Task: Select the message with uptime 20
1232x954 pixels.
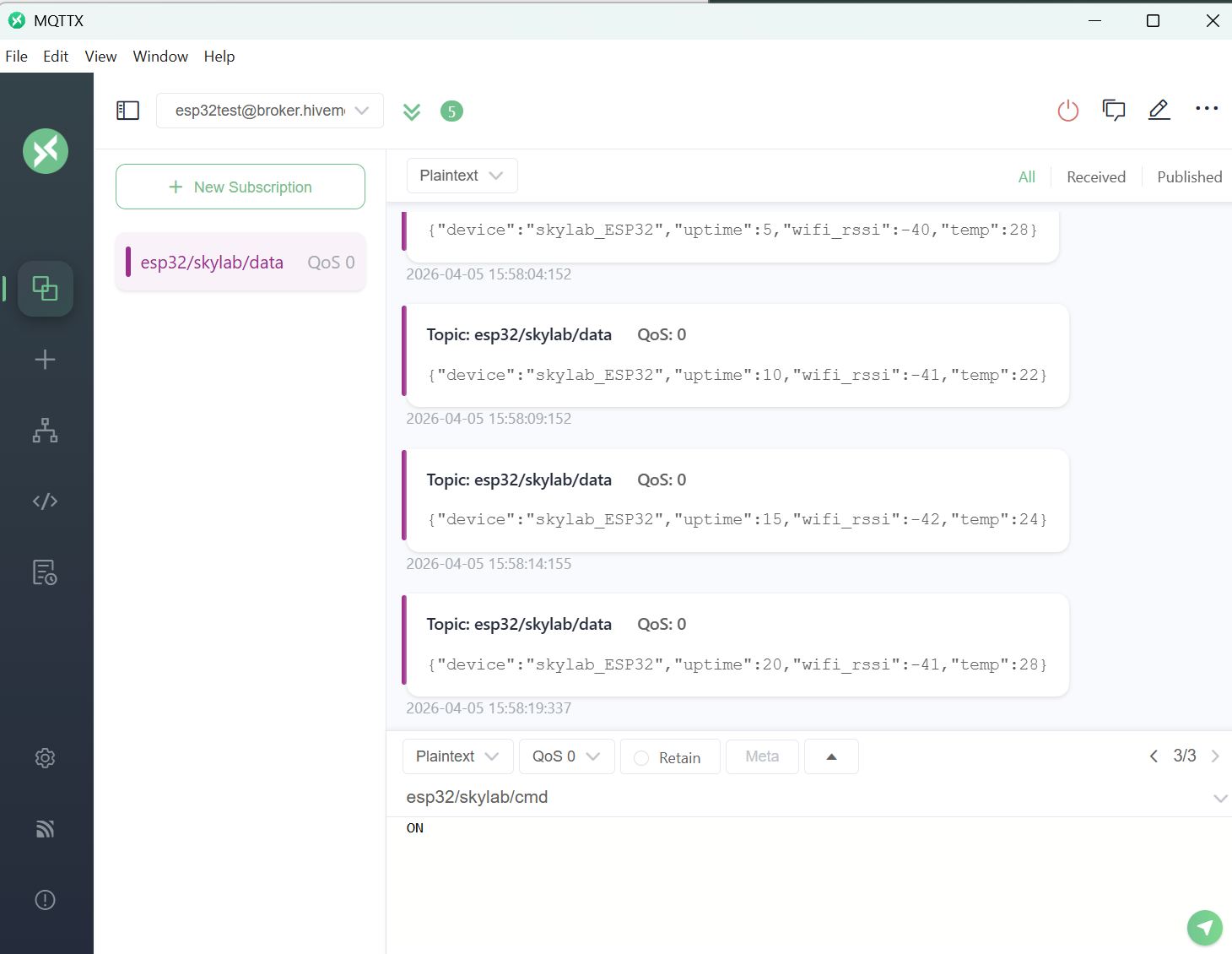Action: [736, 645]
